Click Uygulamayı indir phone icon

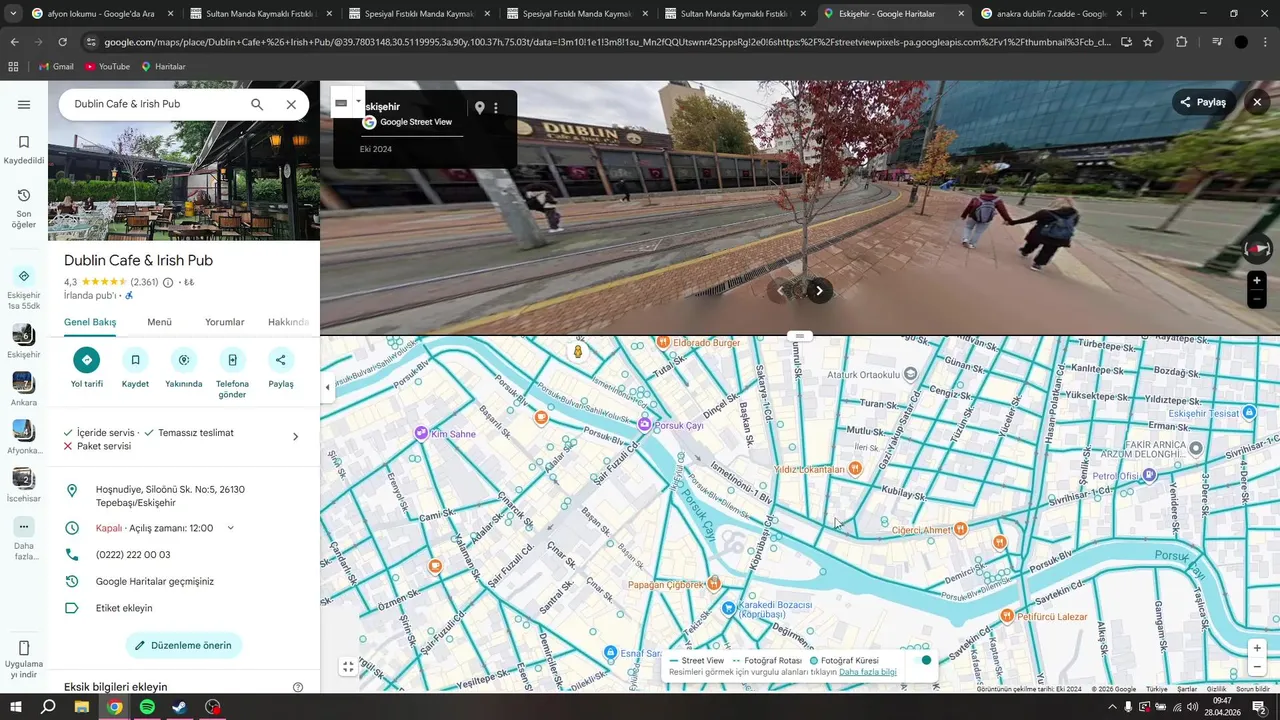tap(24, 648)
